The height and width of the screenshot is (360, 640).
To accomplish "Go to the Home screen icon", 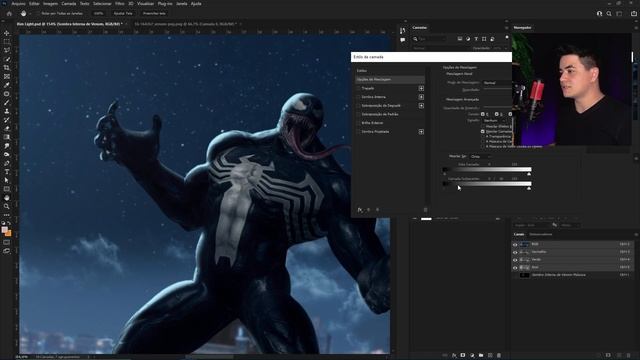I will (x=9, y=13).
